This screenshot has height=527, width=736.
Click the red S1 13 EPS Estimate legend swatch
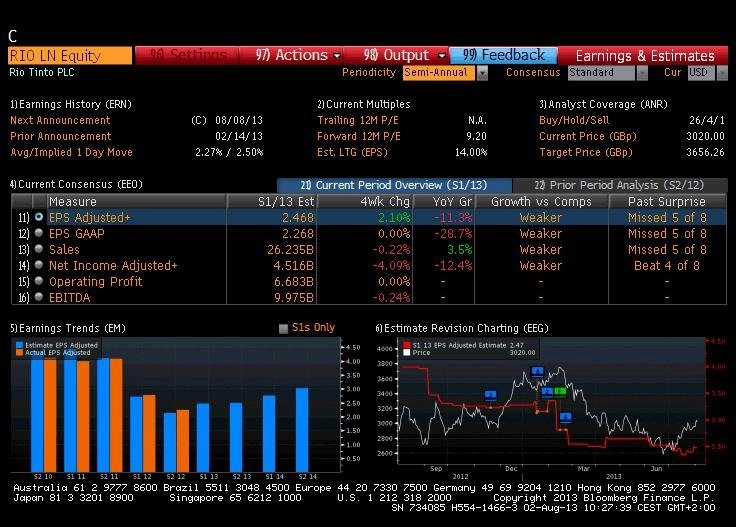pos(406,345)
